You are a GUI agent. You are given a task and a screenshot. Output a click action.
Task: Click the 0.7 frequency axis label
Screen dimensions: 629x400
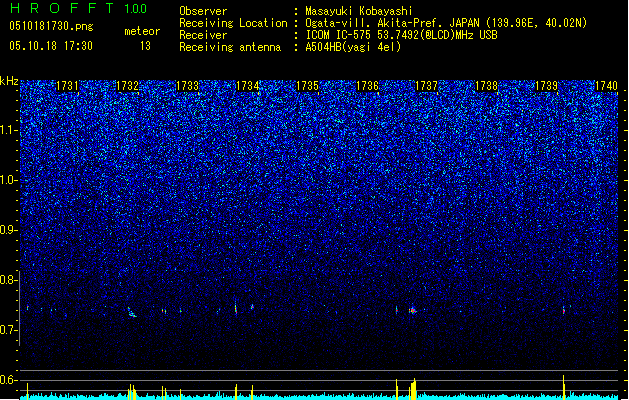(x=8, y=330)
